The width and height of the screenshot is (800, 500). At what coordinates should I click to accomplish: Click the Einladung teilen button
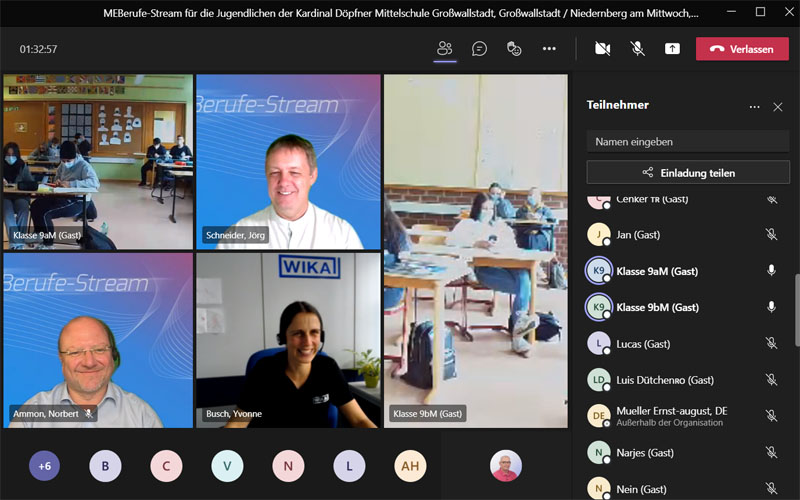(688, 173)
